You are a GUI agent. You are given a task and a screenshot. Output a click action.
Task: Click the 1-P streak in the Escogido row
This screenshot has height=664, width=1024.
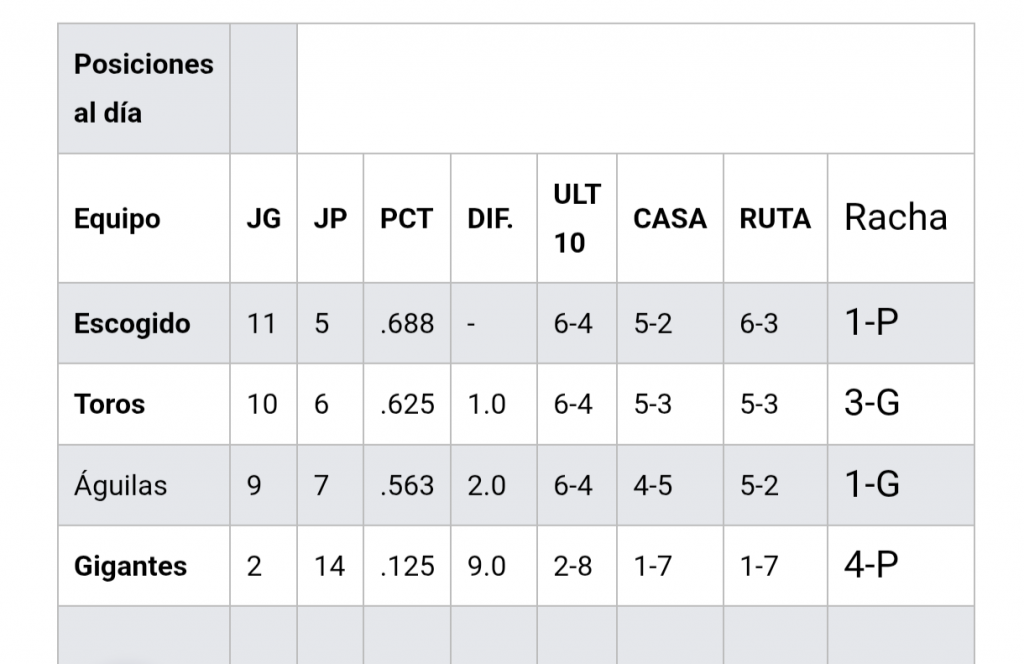point(871,323)
